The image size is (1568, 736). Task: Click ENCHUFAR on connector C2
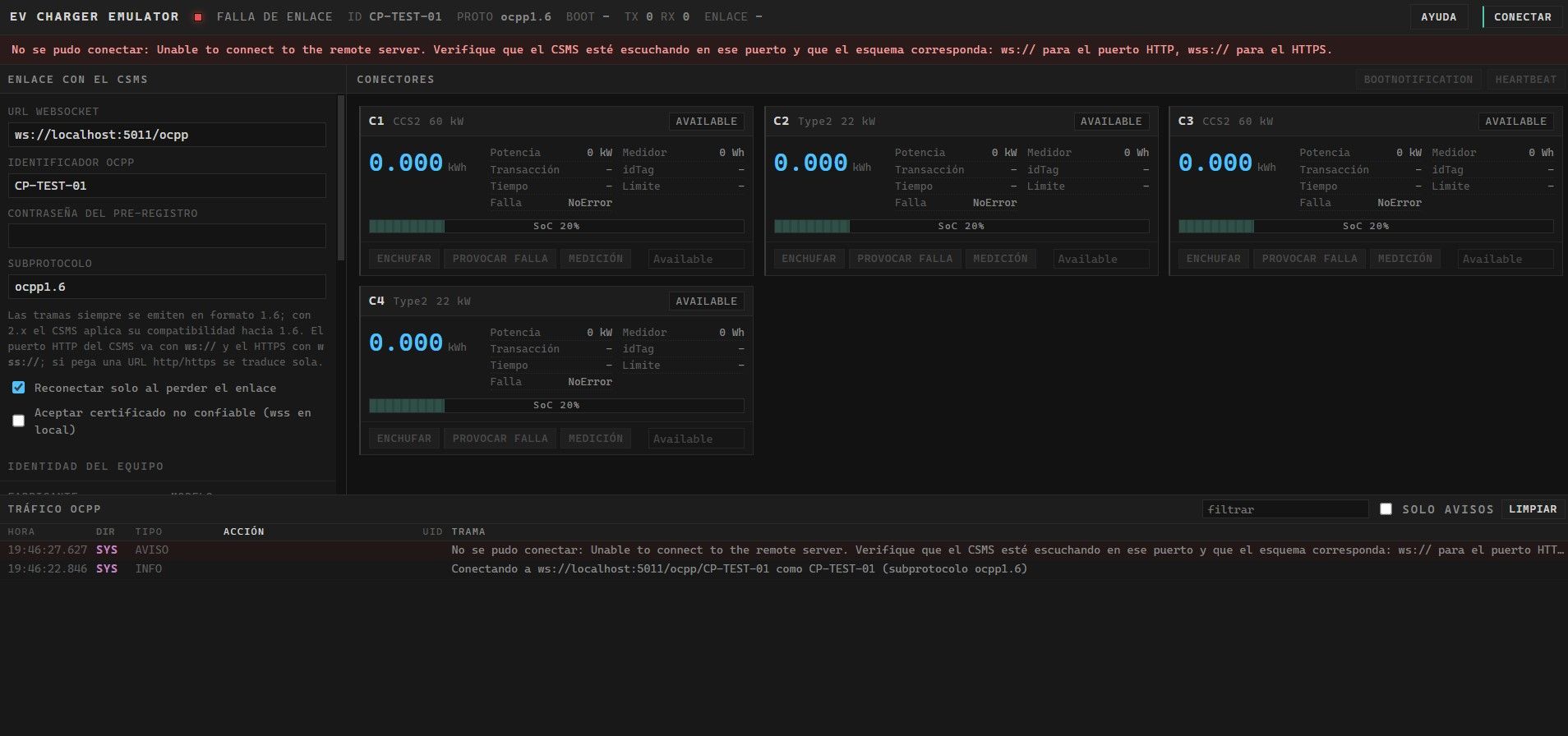(809, 259)
